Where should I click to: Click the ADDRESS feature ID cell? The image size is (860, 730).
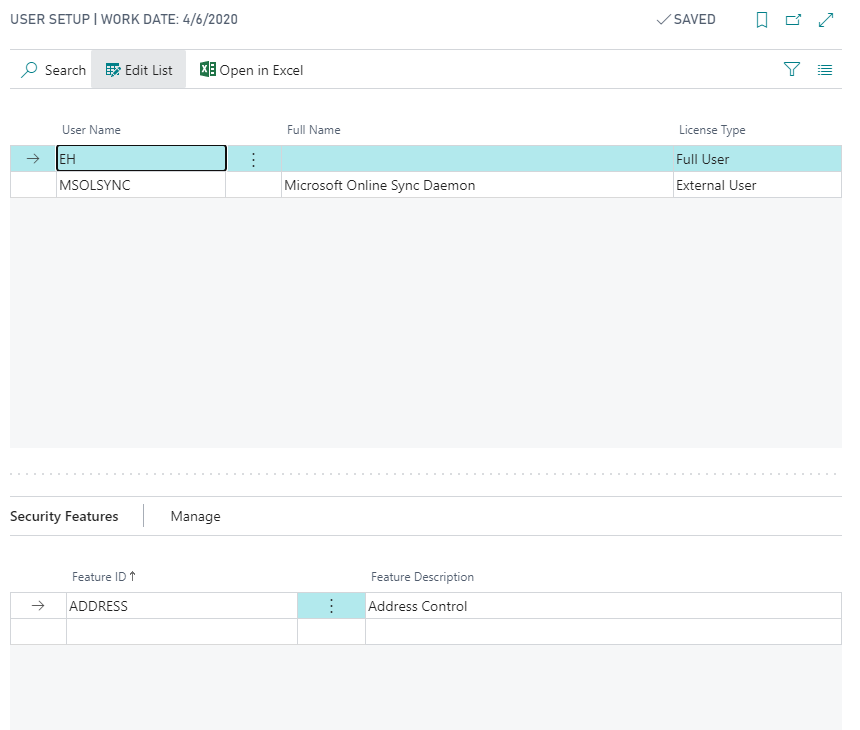click(x=182, y=606)
